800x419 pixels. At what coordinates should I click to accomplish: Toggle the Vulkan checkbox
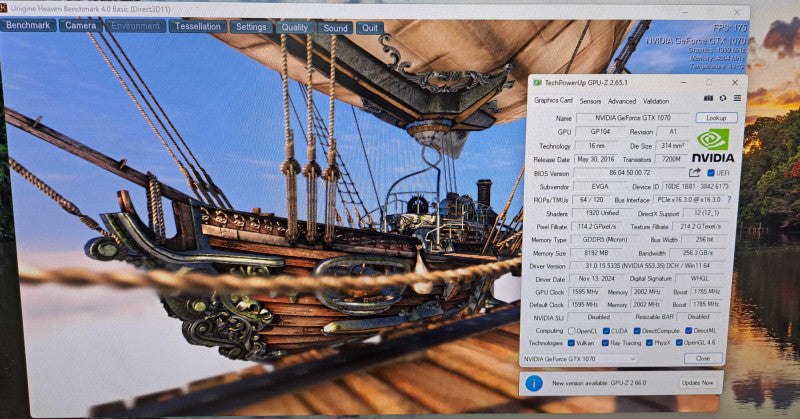[571, 343]
